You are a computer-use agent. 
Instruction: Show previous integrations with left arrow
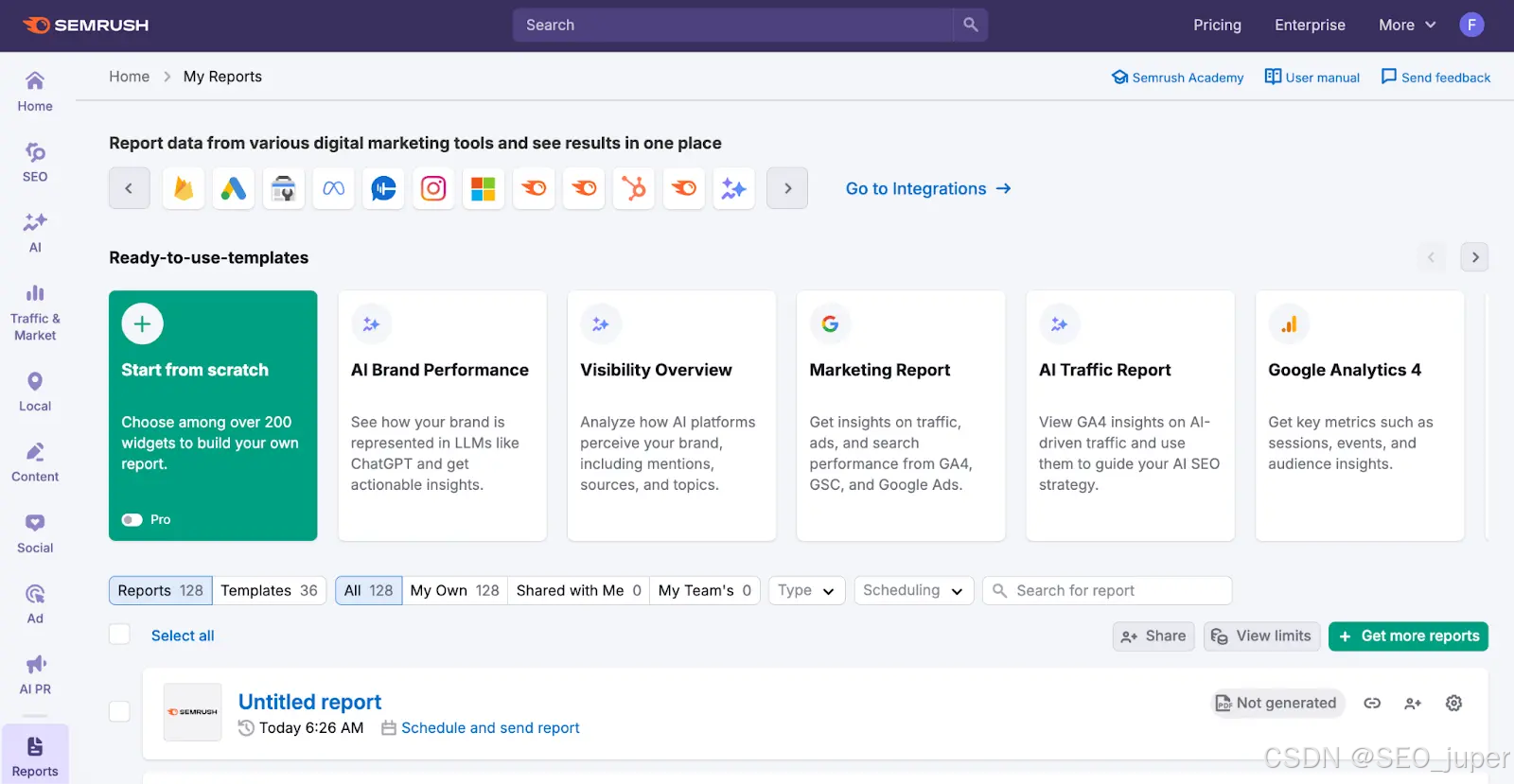(x=129, y=188)
